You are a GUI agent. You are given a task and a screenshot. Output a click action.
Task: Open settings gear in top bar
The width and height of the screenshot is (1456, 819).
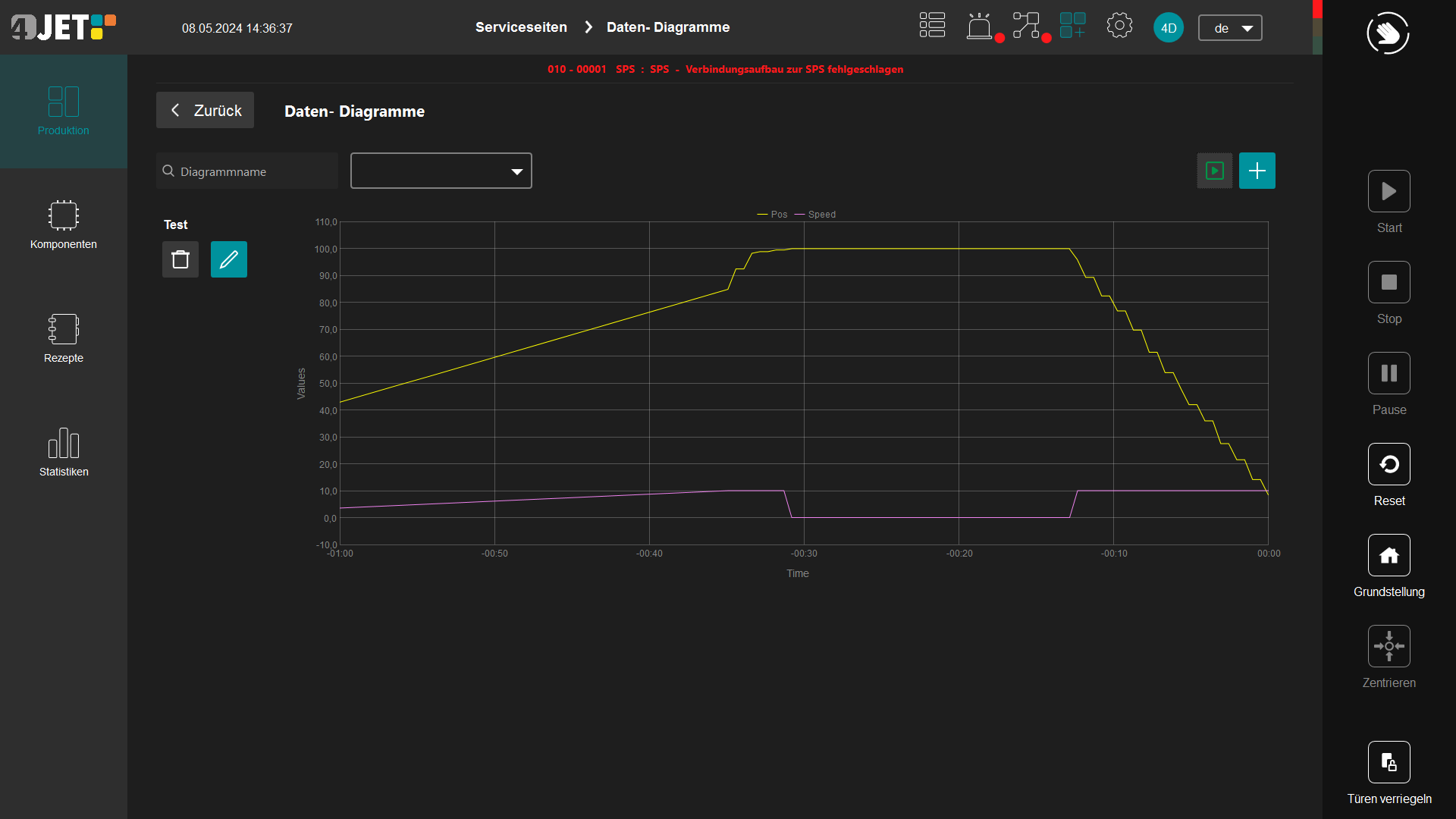tap(1119, 27)
